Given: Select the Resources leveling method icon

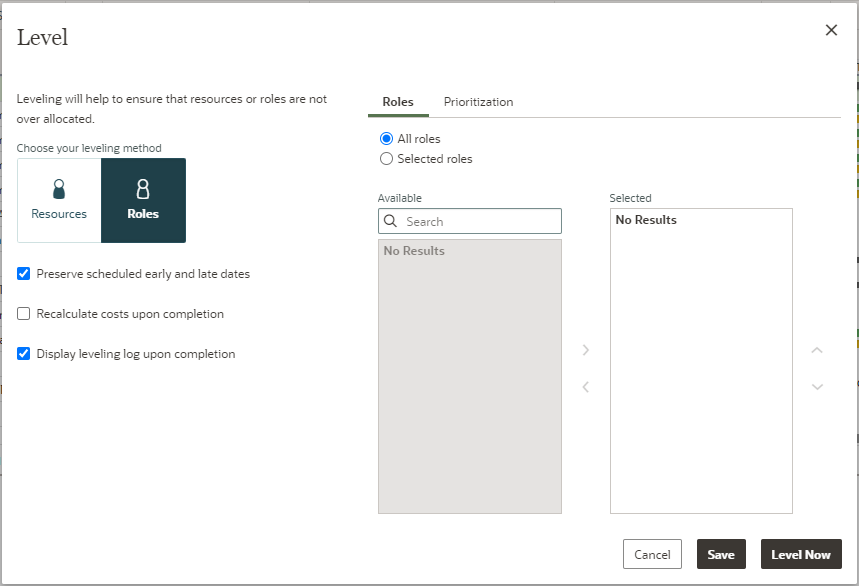Looking at the screenshot, I should 59,190.
